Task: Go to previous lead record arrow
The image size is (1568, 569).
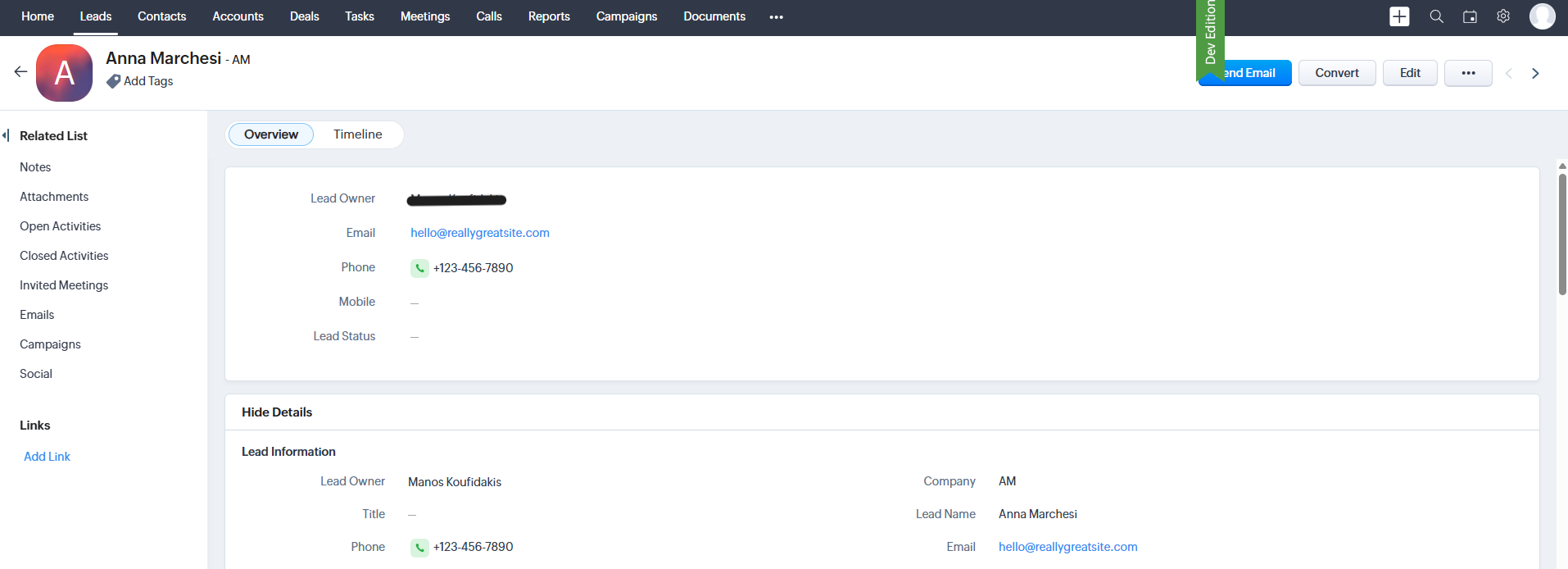Action: point(1508,73)
